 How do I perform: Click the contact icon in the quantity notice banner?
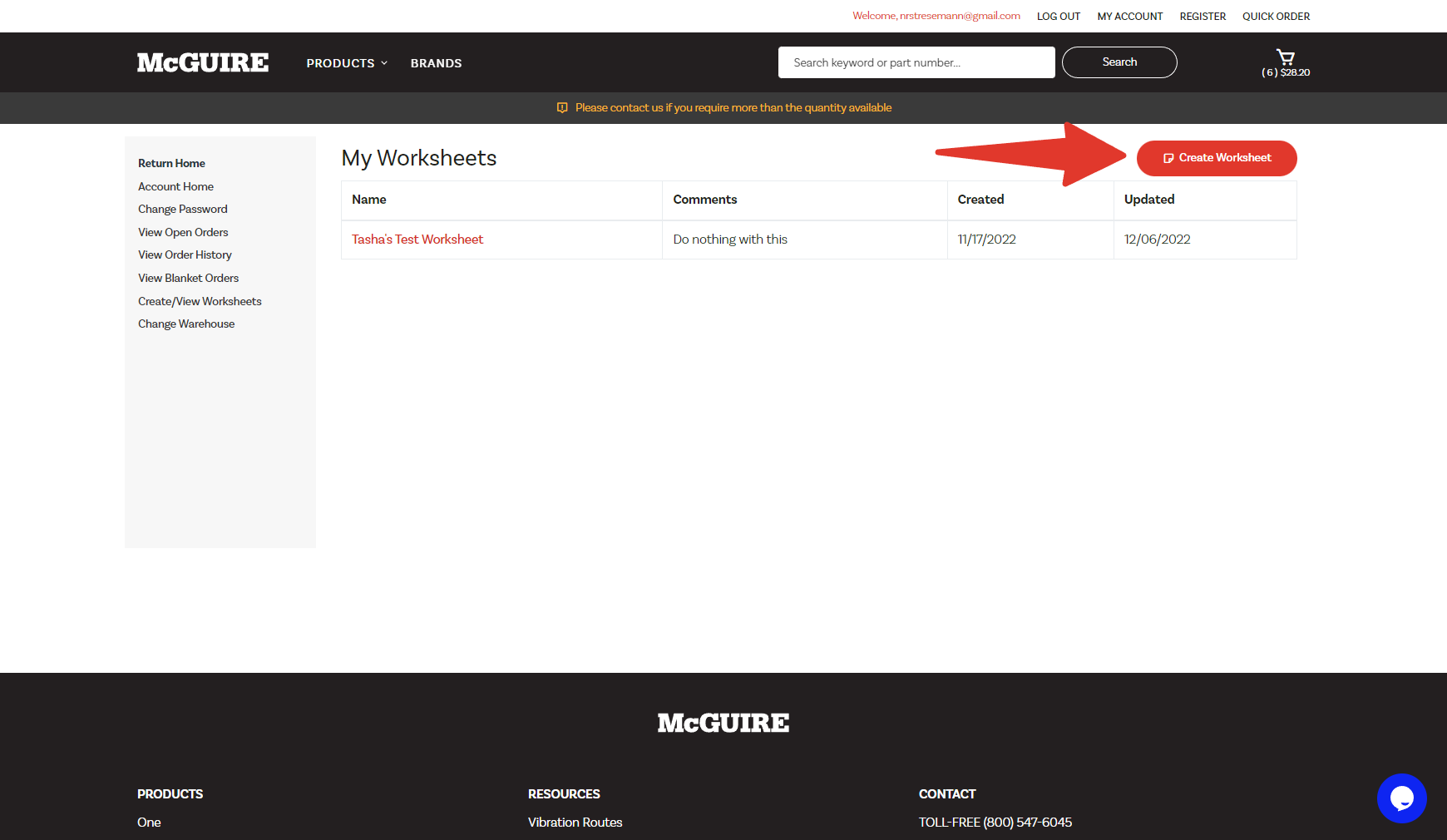tap(563, 107)
